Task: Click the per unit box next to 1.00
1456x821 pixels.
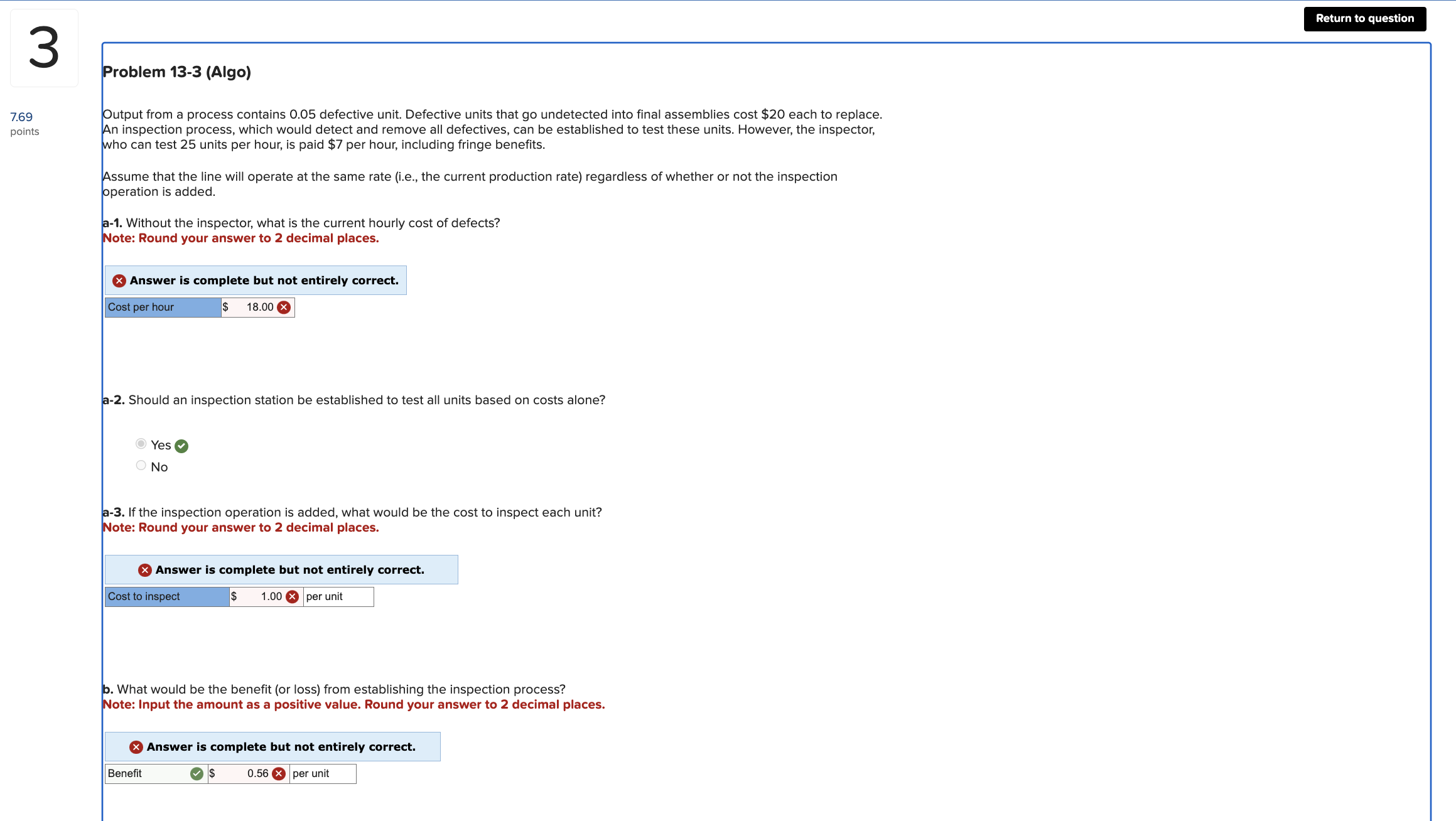Action: (338, 596)
